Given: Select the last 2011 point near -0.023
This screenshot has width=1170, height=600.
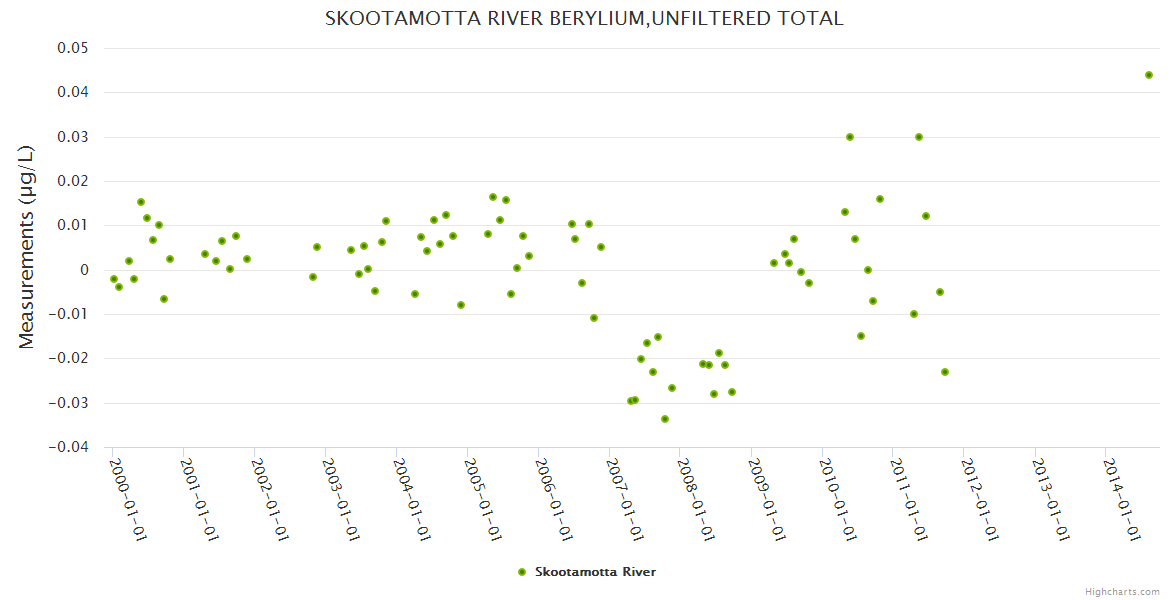Looking at the screenshot, I should click(x=945, y=372).
